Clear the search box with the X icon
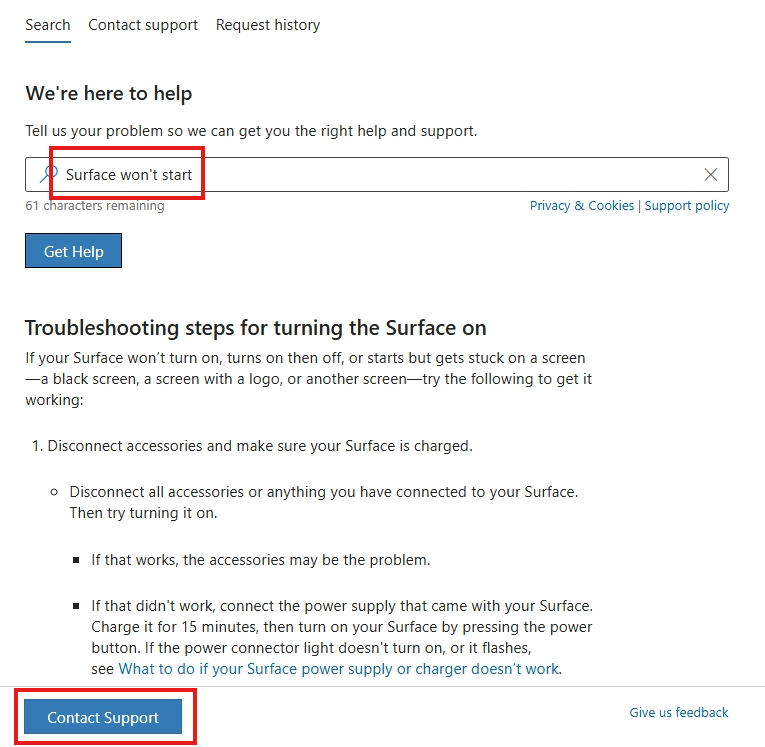765x747 pixels. click(x=710, y=174)
